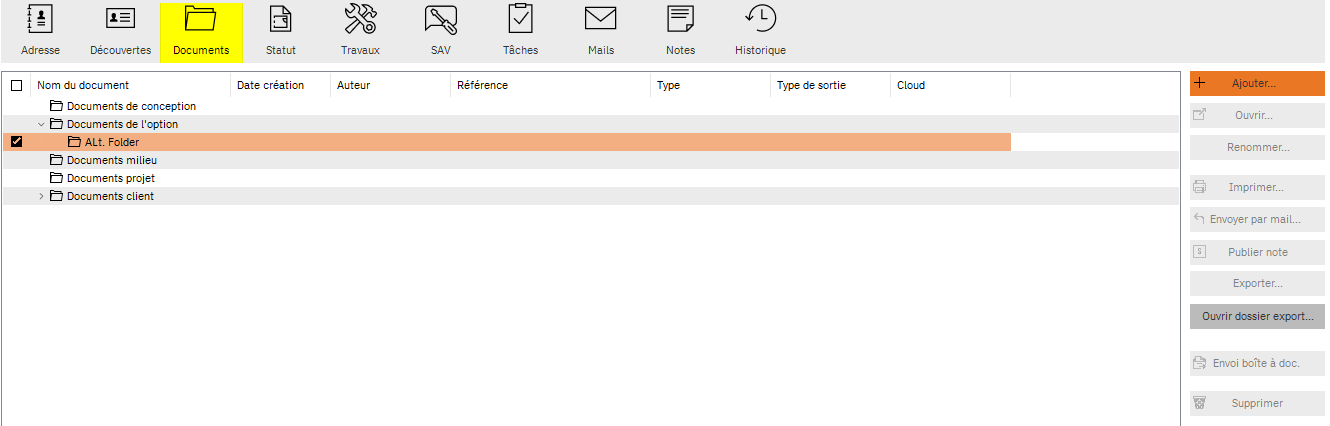1330x426 pixels.
Task: Open the Notes page icon
Action: click(x=680, y=19)
